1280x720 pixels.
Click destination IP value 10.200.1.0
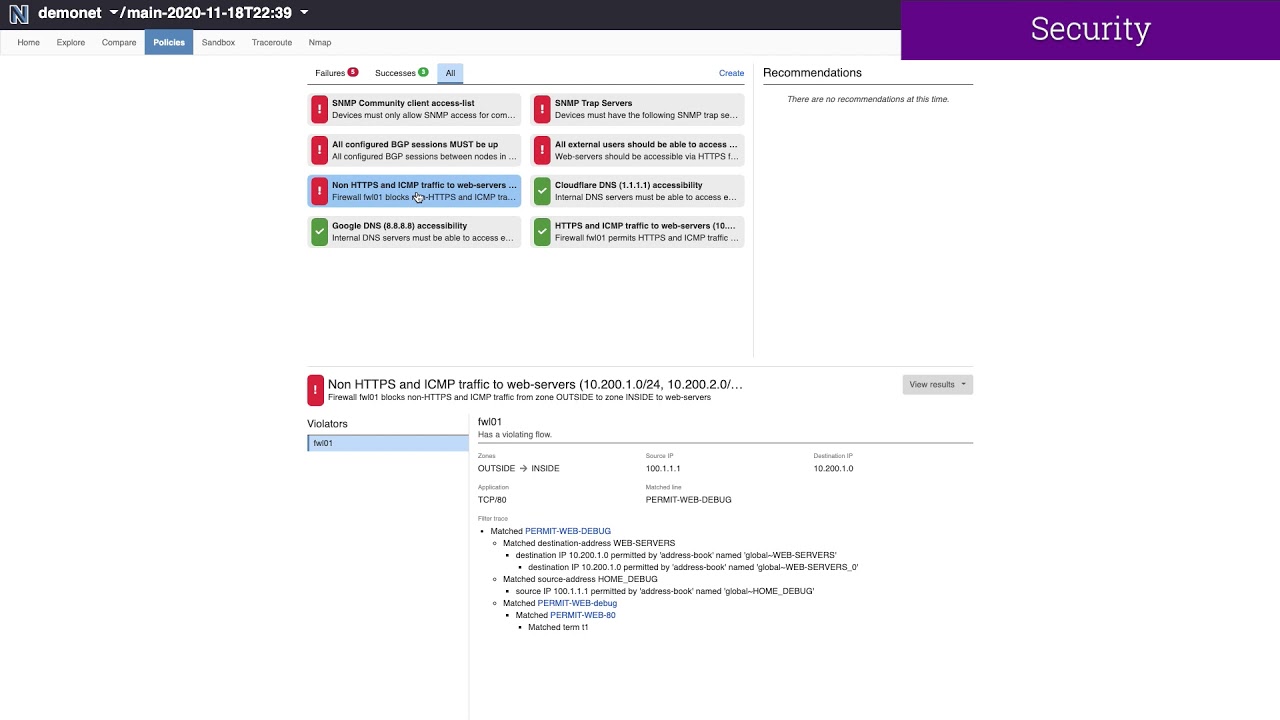pos(833,468)
